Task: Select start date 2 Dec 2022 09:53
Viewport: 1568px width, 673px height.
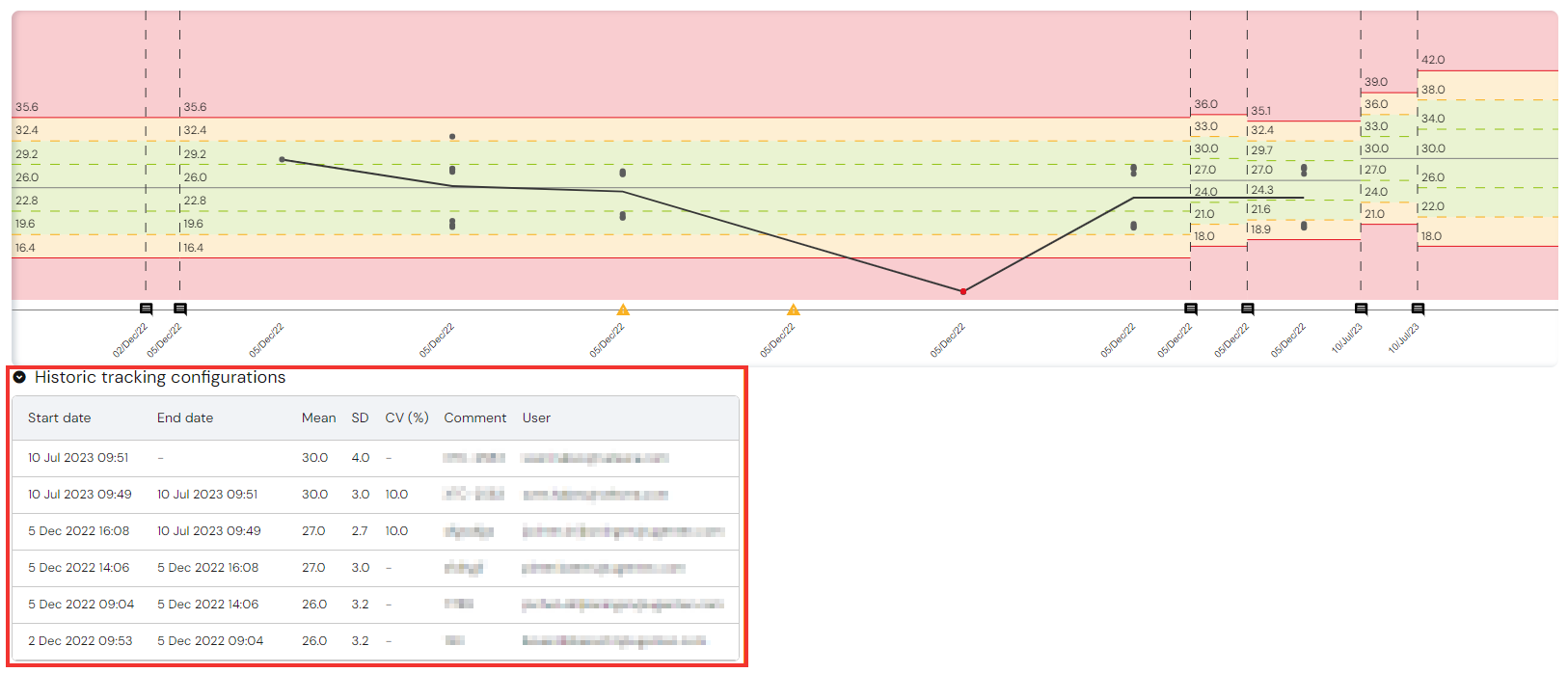Action: (80, 641)
